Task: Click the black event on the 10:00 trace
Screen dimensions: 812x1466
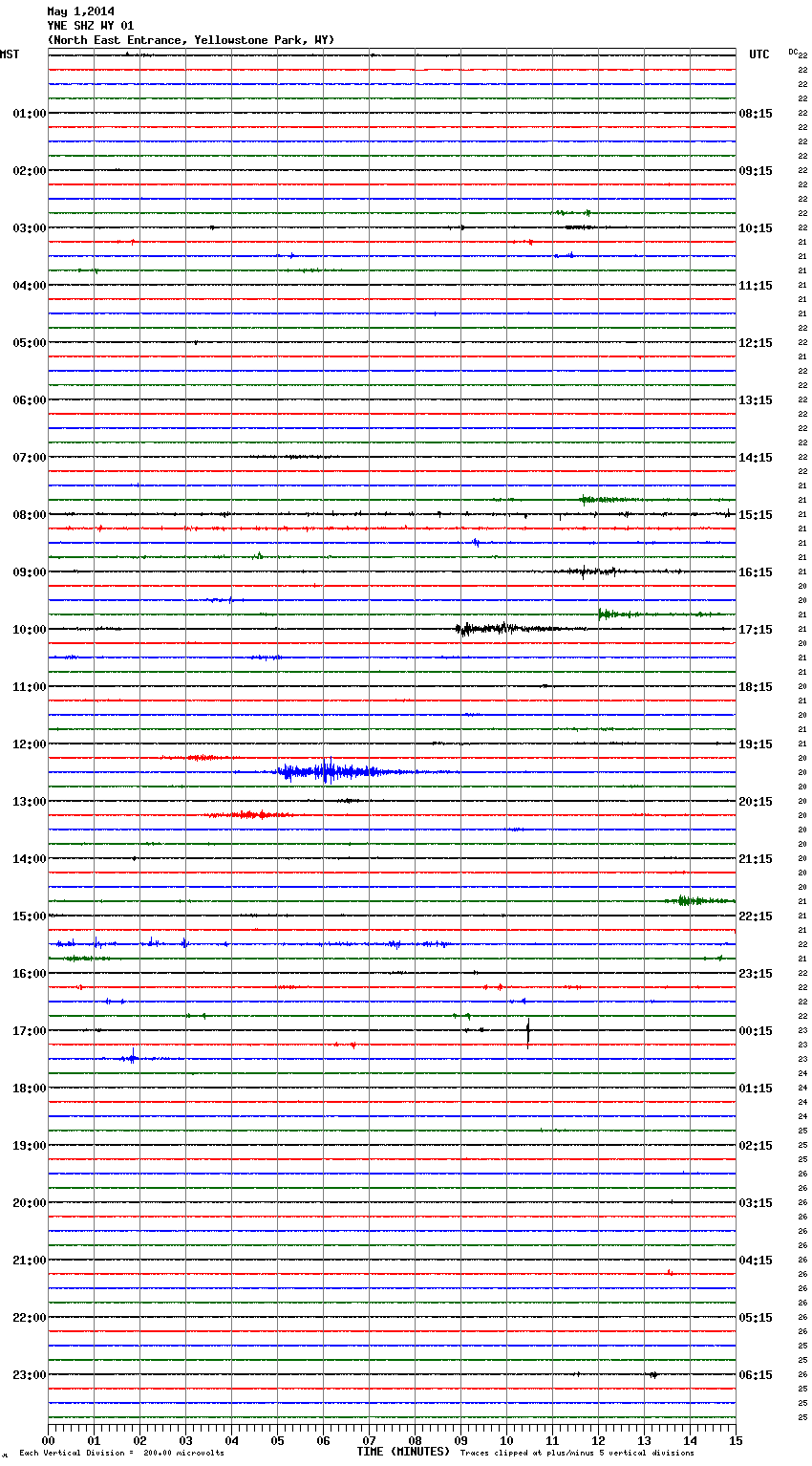Action: [x=487, y=629]
